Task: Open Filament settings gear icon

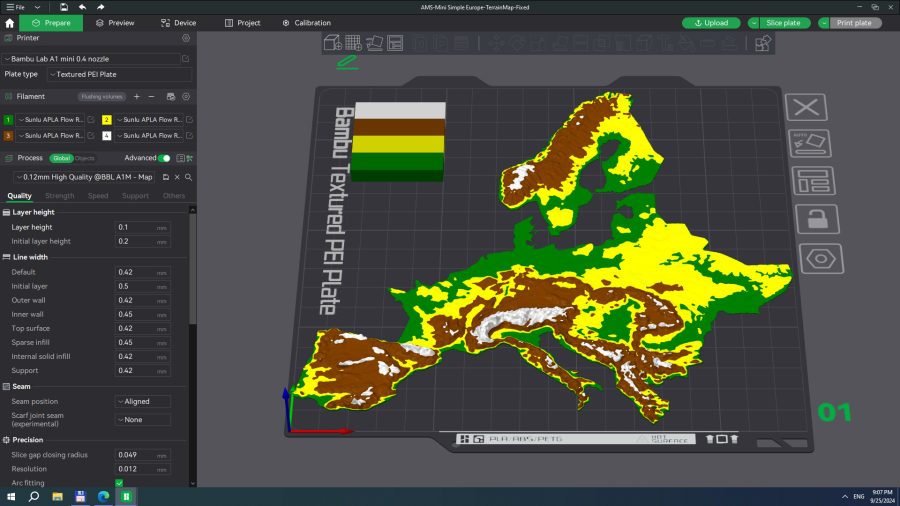Action: coord(186,96)
